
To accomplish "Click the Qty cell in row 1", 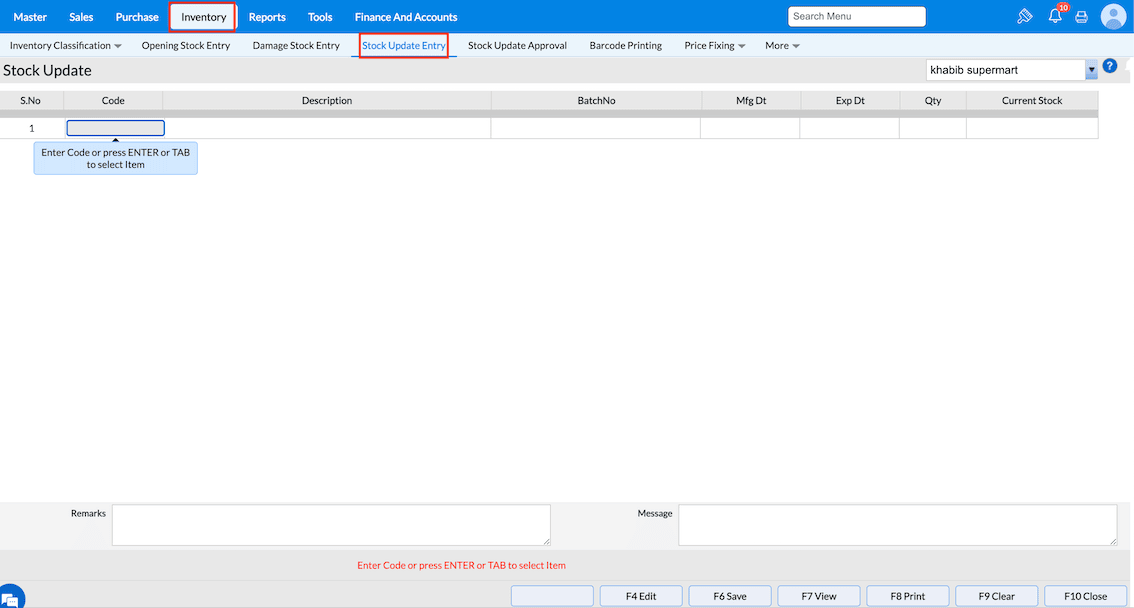I will 933,128.
